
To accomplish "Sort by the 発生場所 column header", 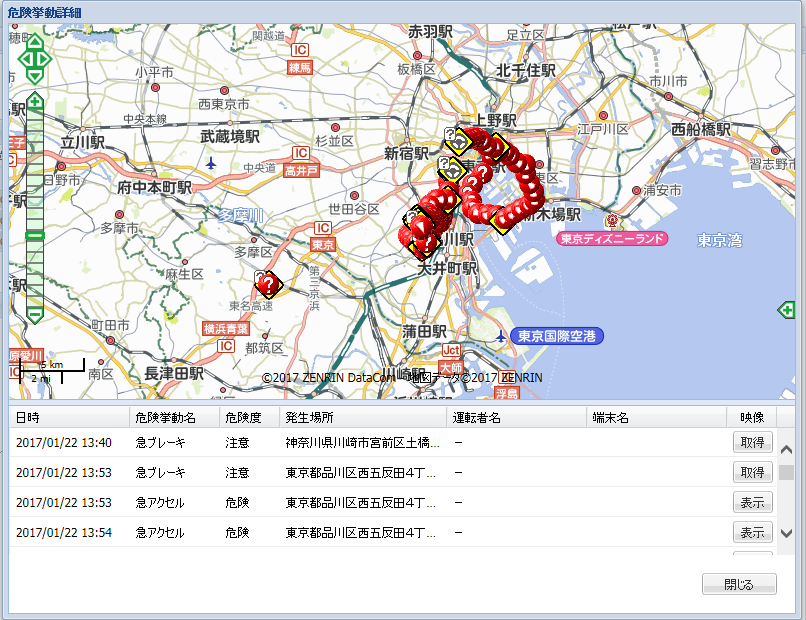I will coord(363,417).
